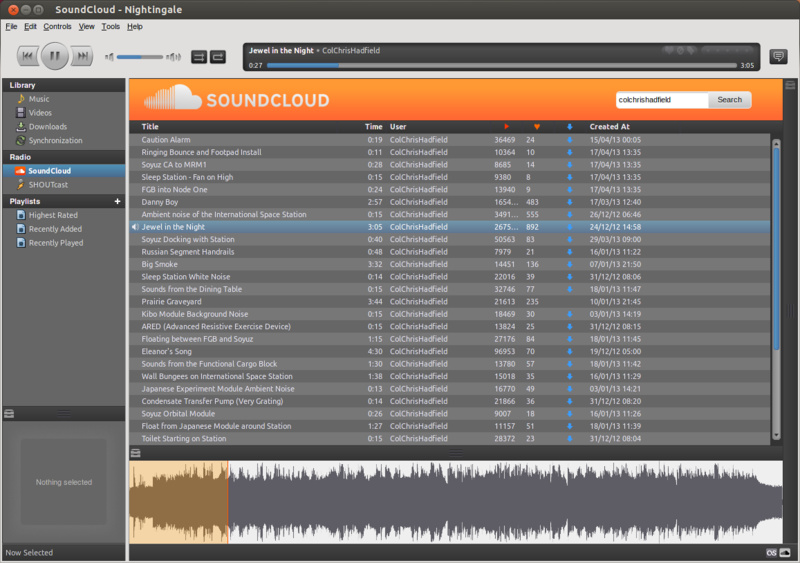Download Soyuz CA to MRM1 track
Image resolution: width=800 pixels, height=563 pixels.
pyautogui.click(x=569, y=165)
